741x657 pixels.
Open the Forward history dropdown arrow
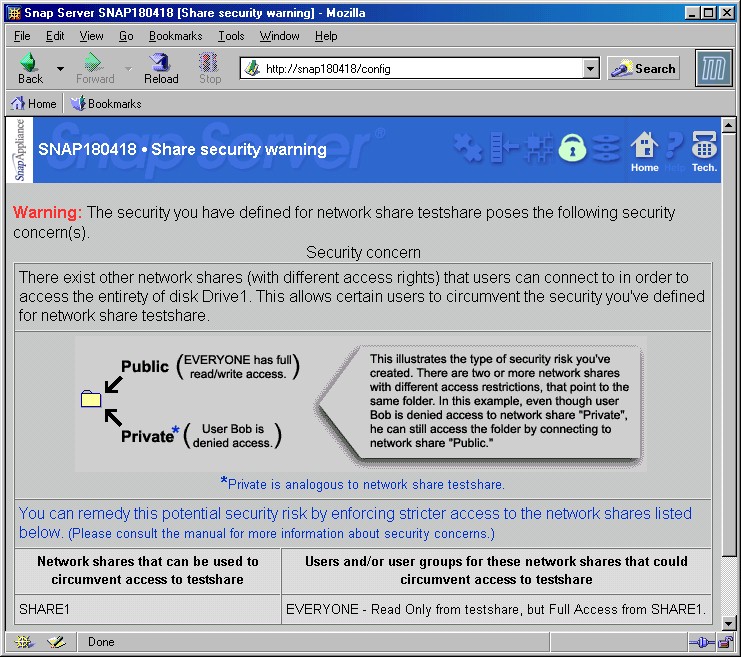click(128, 69)
